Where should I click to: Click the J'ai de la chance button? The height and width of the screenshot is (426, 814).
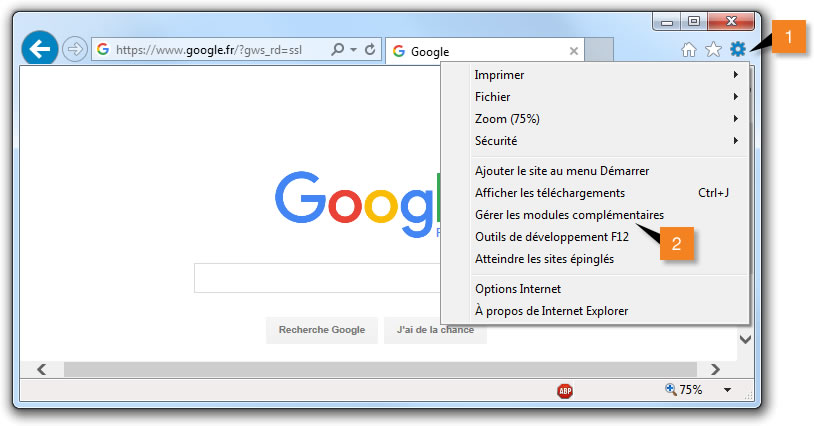click(x=434, y=330)
